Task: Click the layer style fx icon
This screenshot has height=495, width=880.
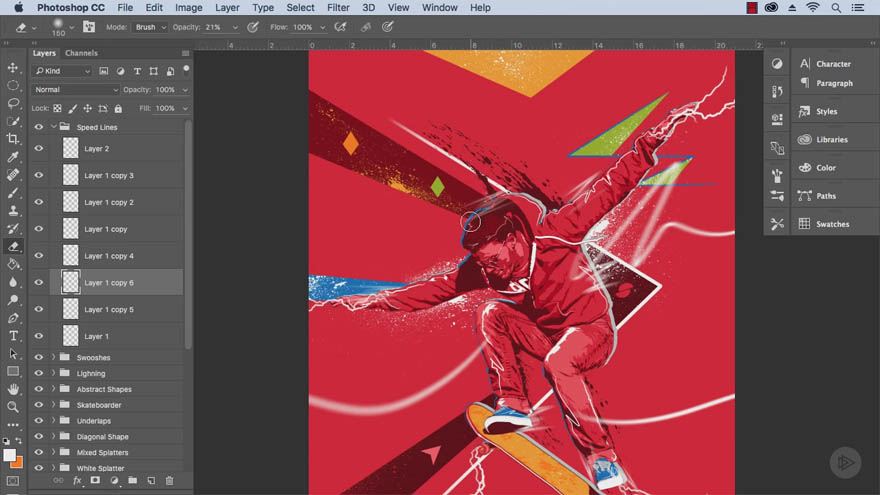Action: (x=77, y=481)
